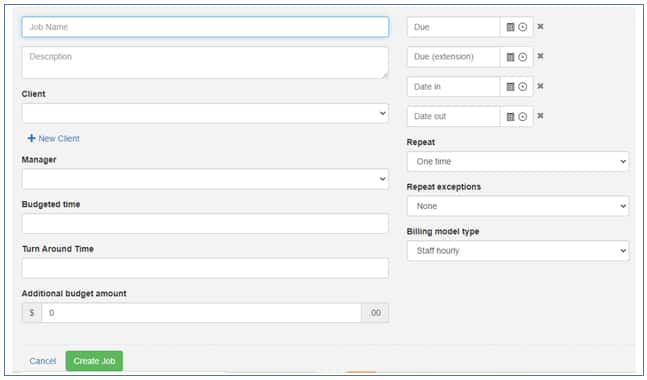Click the Date in text input
647x380 pixels.
453,87
